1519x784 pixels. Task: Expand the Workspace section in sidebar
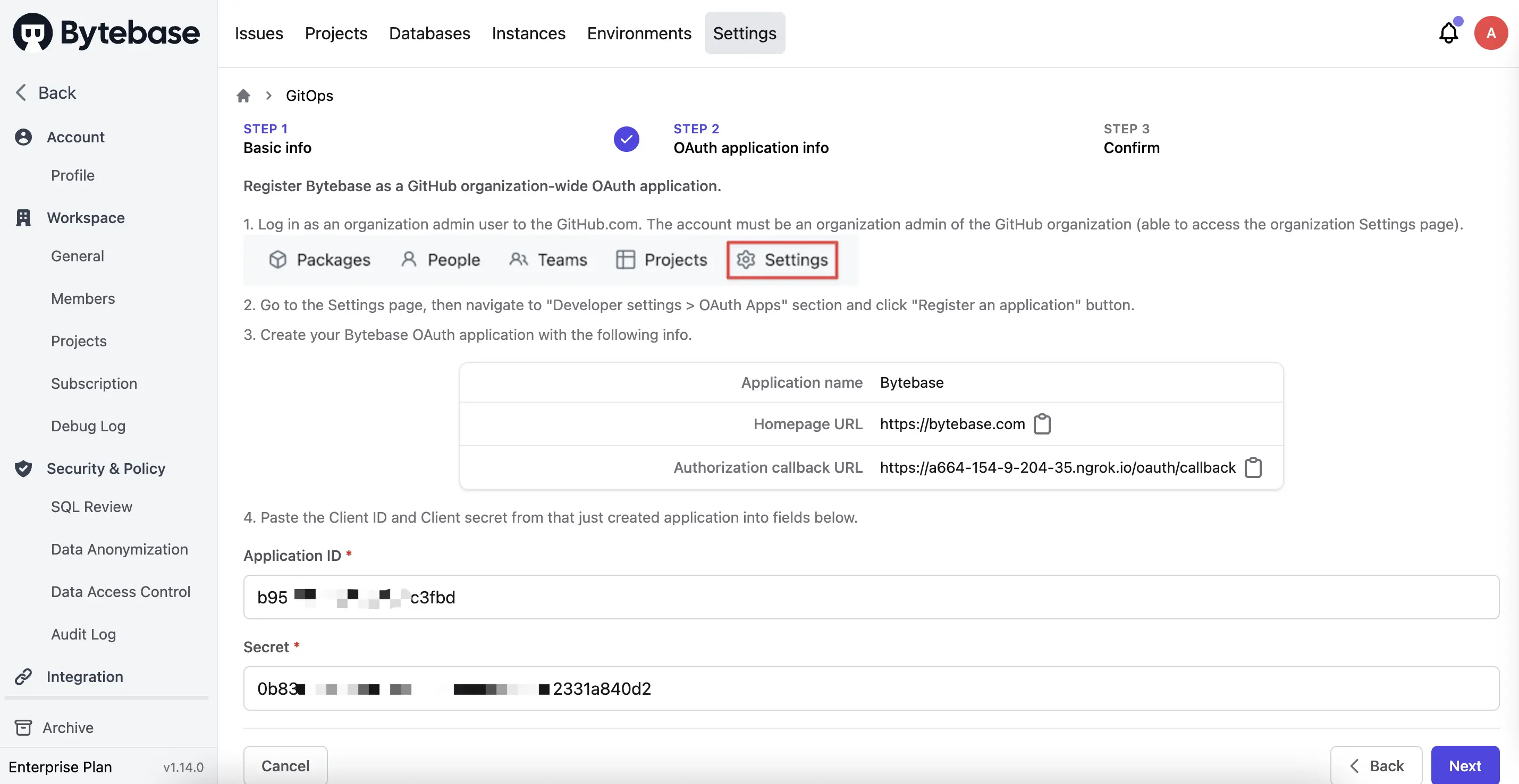[x=85, y=218]
